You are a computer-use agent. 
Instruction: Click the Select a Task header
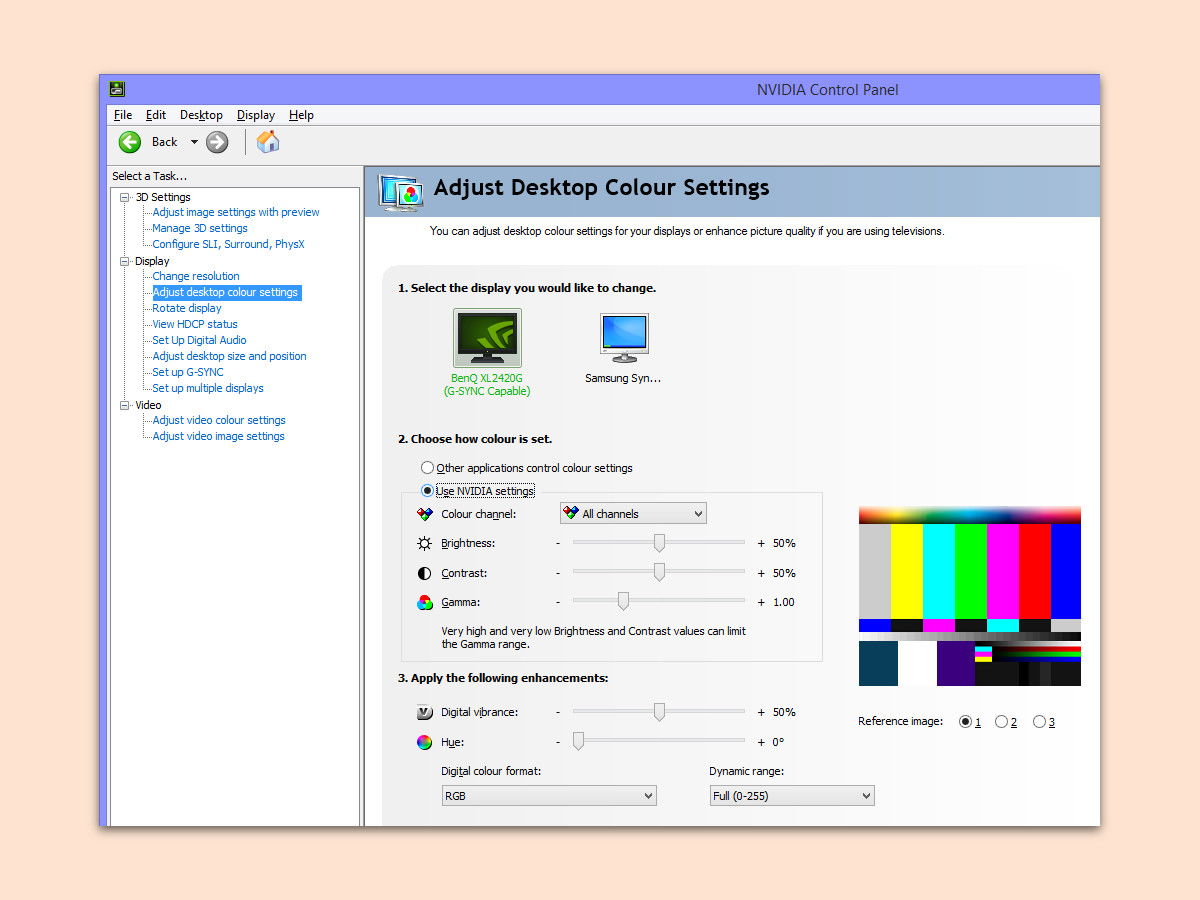coord(150,176)
